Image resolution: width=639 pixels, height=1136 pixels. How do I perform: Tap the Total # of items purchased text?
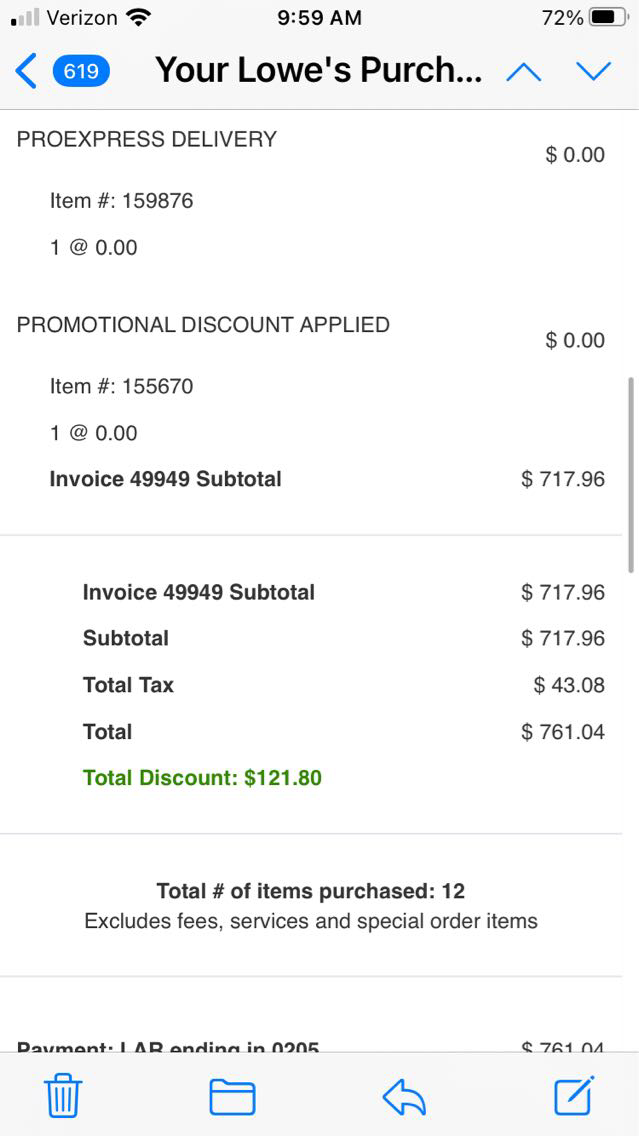(x=310, y=891)
